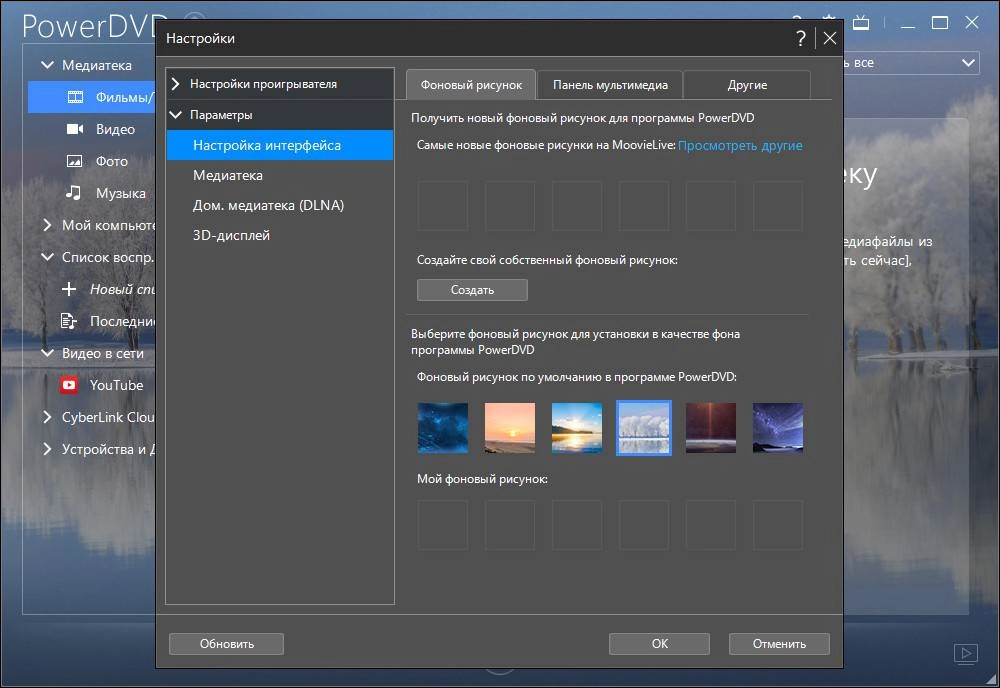Open help with the question mark in Настройки
The image size is (1000, 688).
pos(801,38)
